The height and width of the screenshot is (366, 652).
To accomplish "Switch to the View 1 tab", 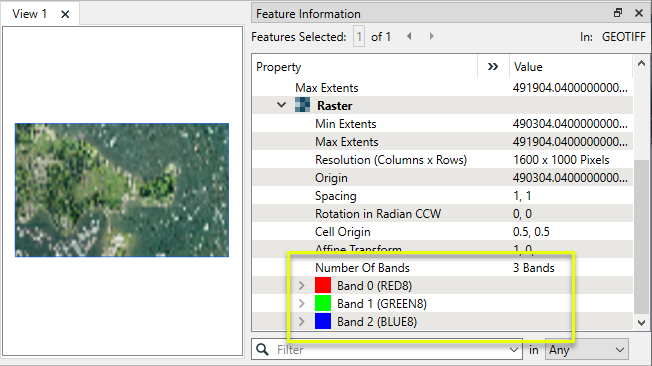I will pos(30,14).
